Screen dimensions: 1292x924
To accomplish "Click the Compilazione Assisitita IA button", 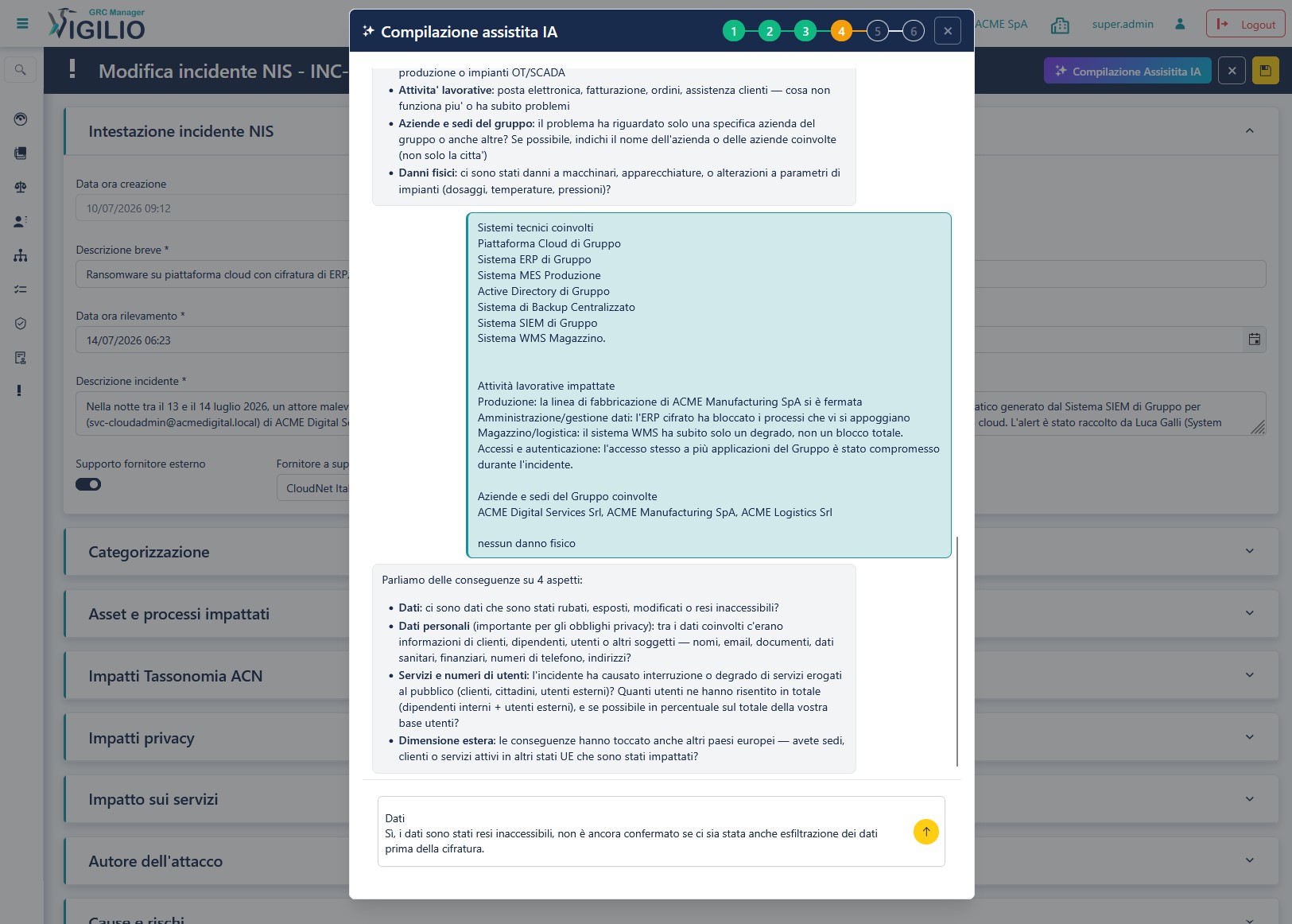I will tap(1127, 71).
